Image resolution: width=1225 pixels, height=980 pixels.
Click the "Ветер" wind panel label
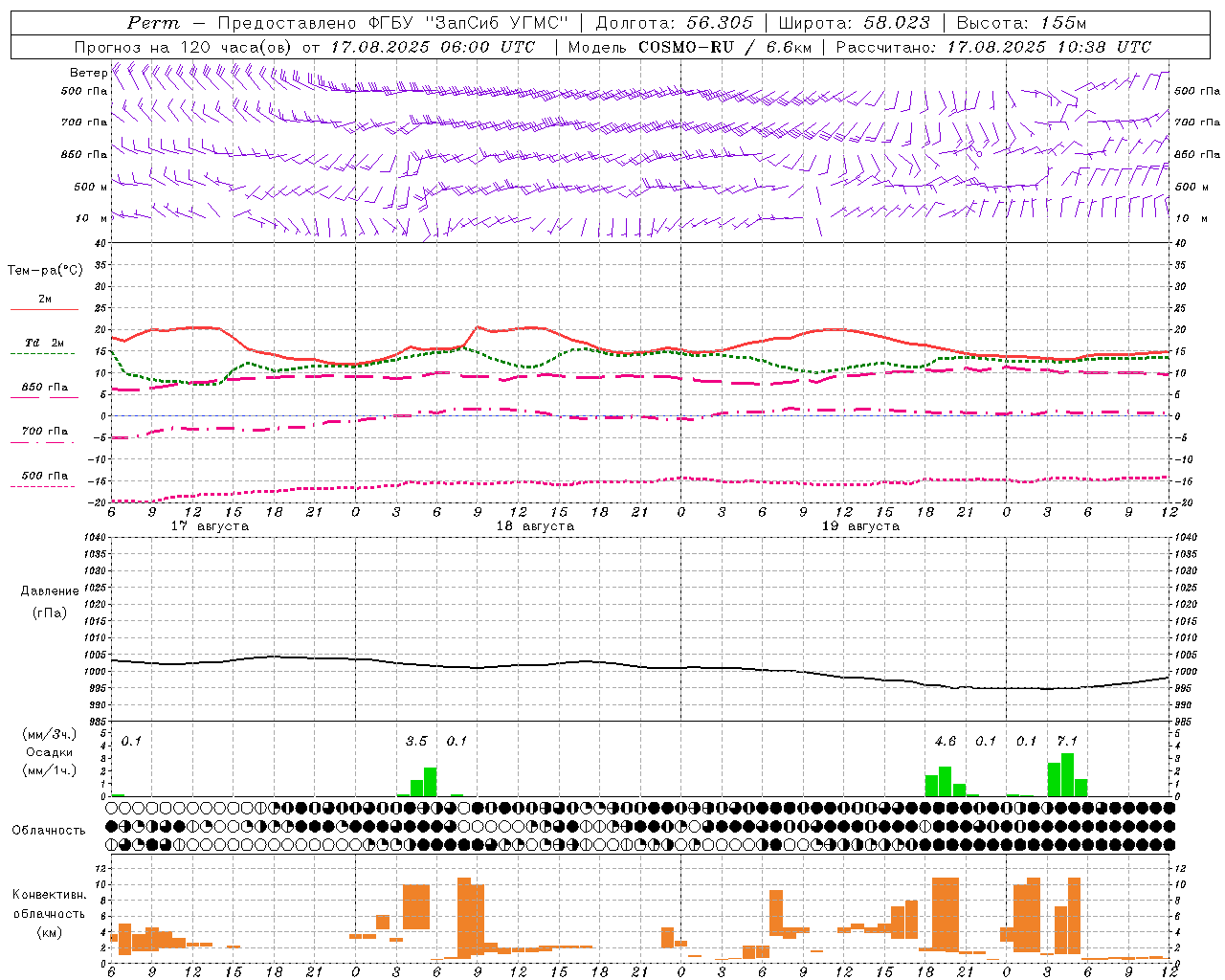pos(88,73)
